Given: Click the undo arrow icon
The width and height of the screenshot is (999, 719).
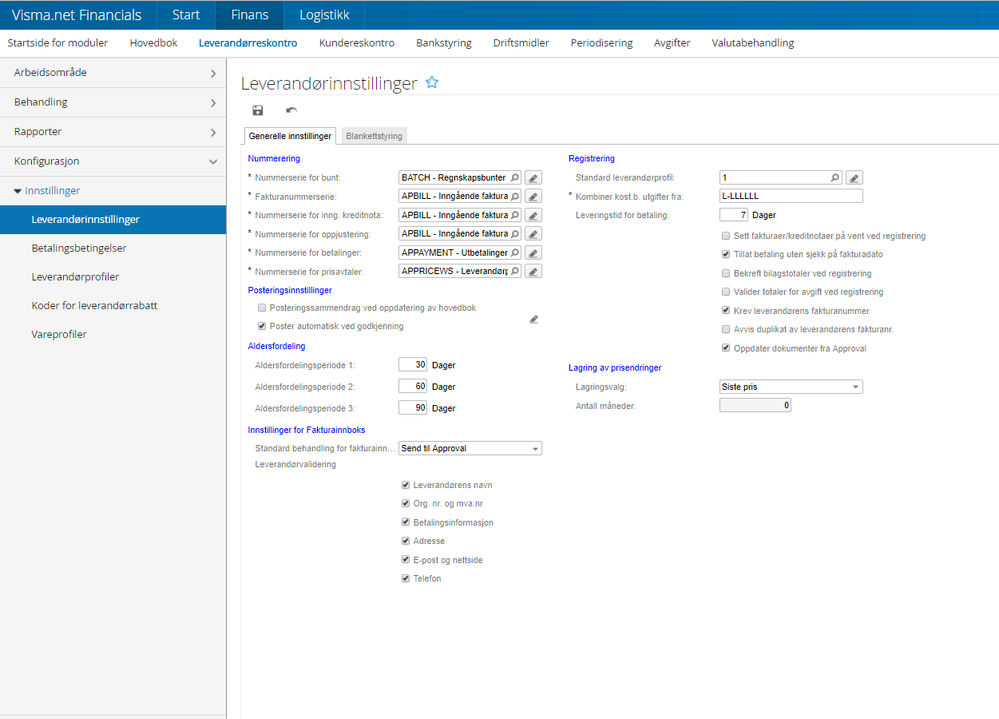Looking at the screenshot, I should (291, 110).
